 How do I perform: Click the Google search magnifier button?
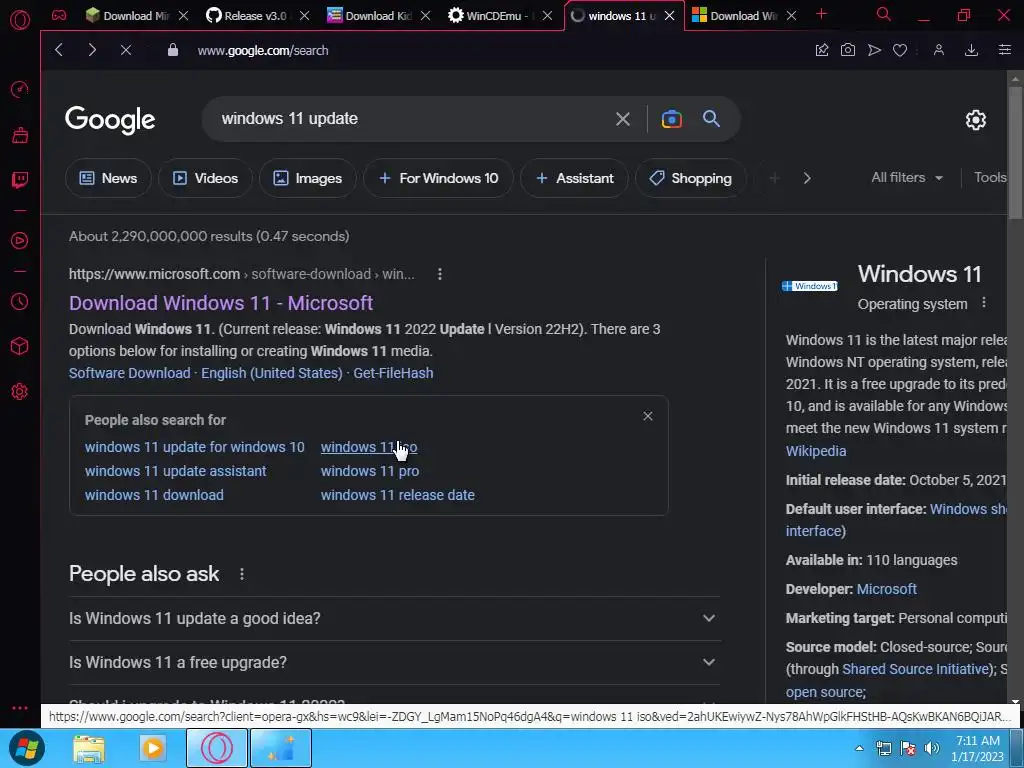(711, 119)
